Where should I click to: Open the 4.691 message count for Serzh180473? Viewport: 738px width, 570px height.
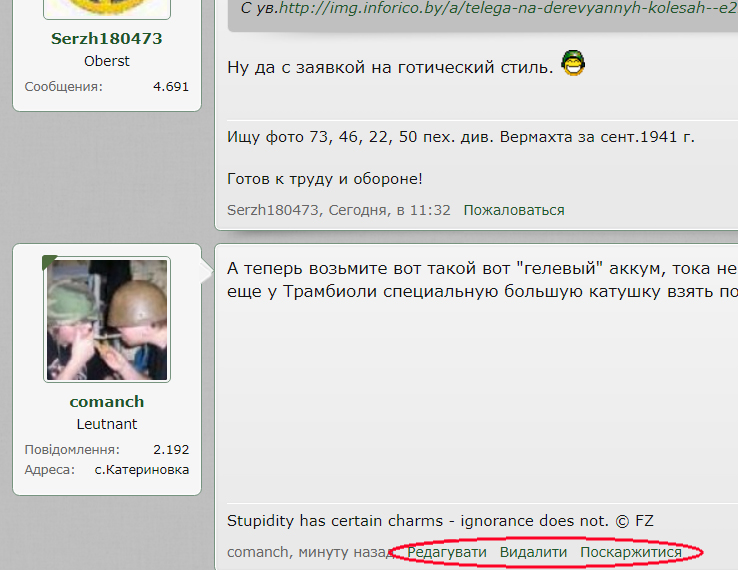171,87
